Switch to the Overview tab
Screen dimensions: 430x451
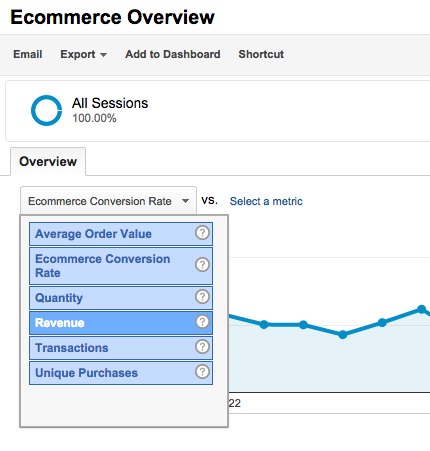click(48, 162)
